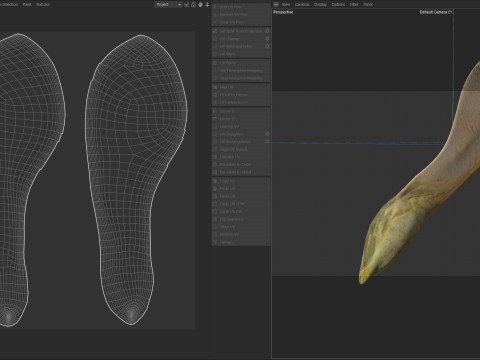Select the Reset UV command

pos(241,196)
